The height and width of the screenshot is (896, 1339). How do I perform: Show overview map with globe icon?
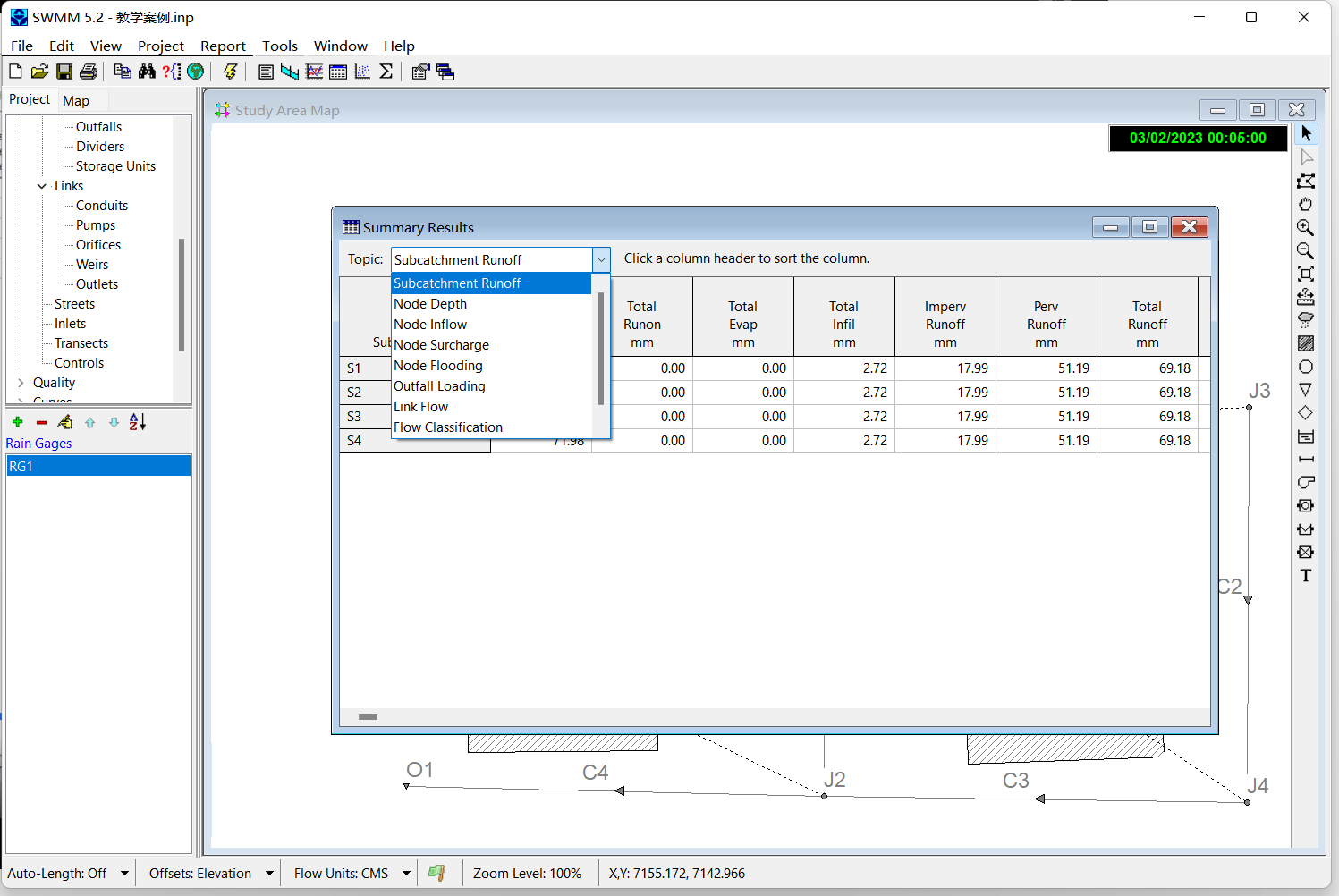195,72
